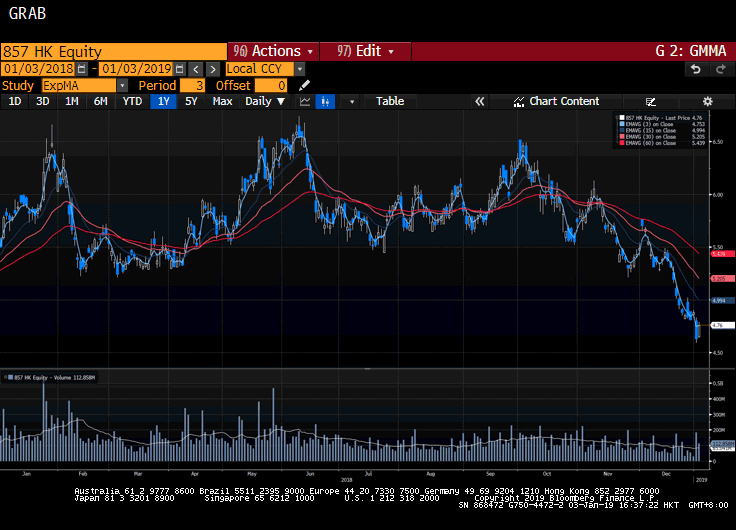Click the 4.76 last price axis tag
Viewport: 736px width, 530px height.
click(x=722, y=325)
